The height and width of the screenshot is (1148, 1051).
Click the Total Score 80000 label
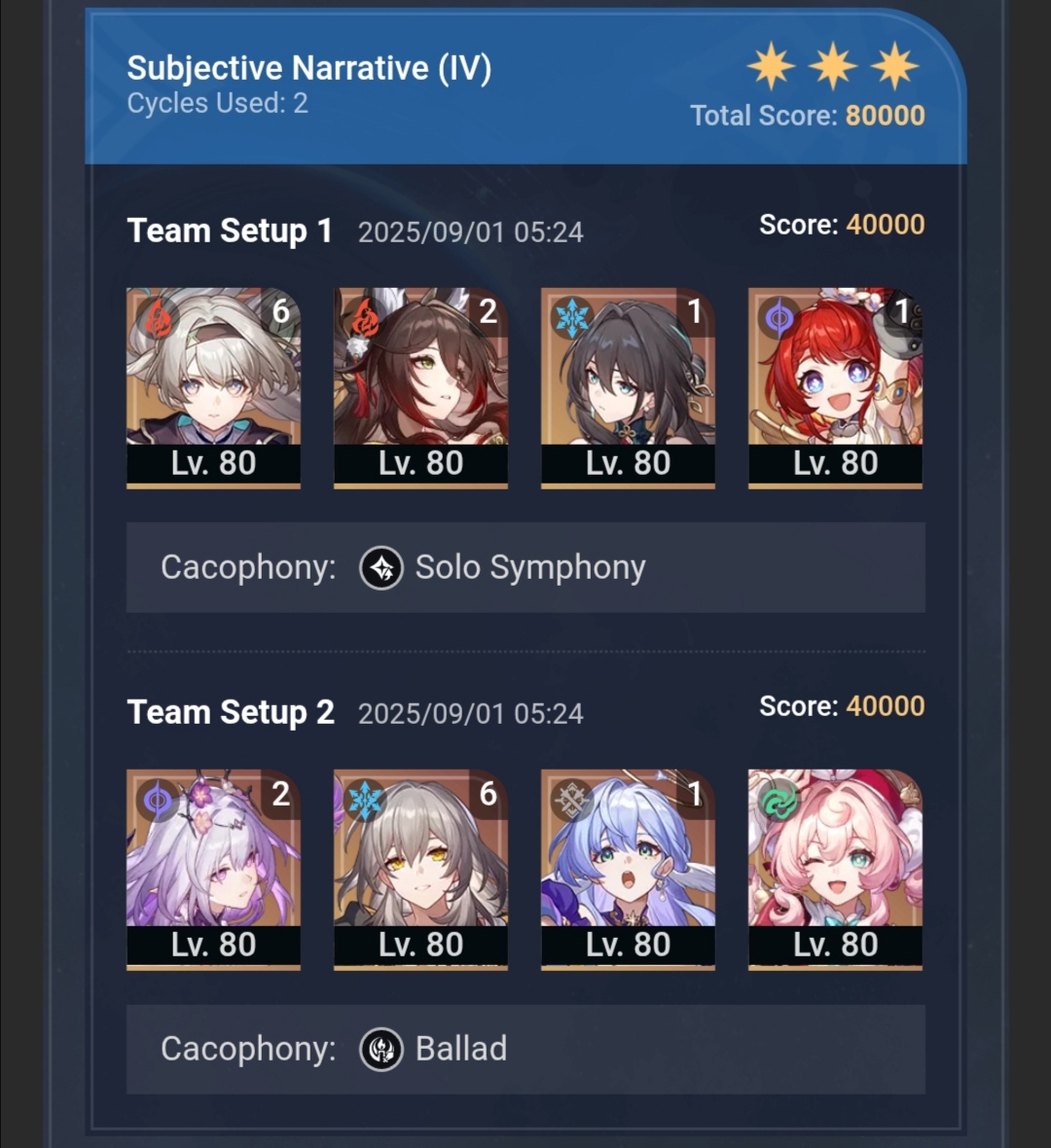[808, 116]
